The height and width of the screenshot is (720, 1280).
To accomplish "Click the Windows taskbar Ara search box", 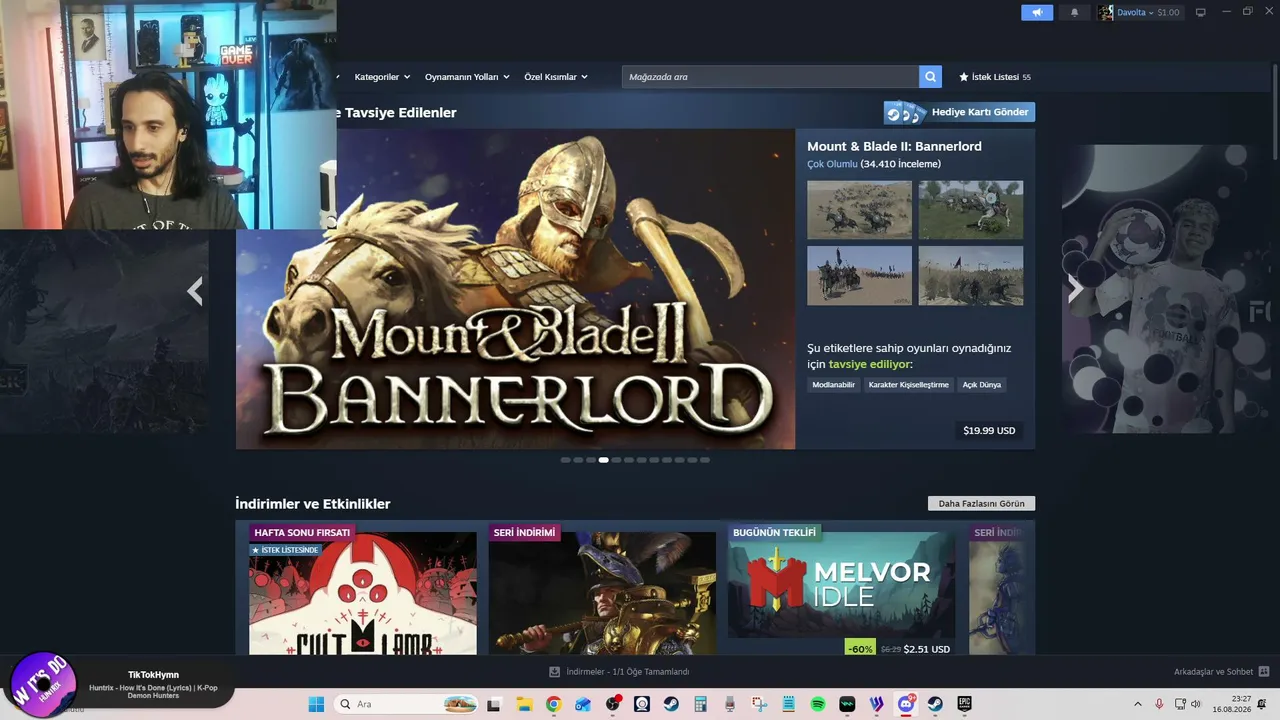I will [x=406, y=704].
